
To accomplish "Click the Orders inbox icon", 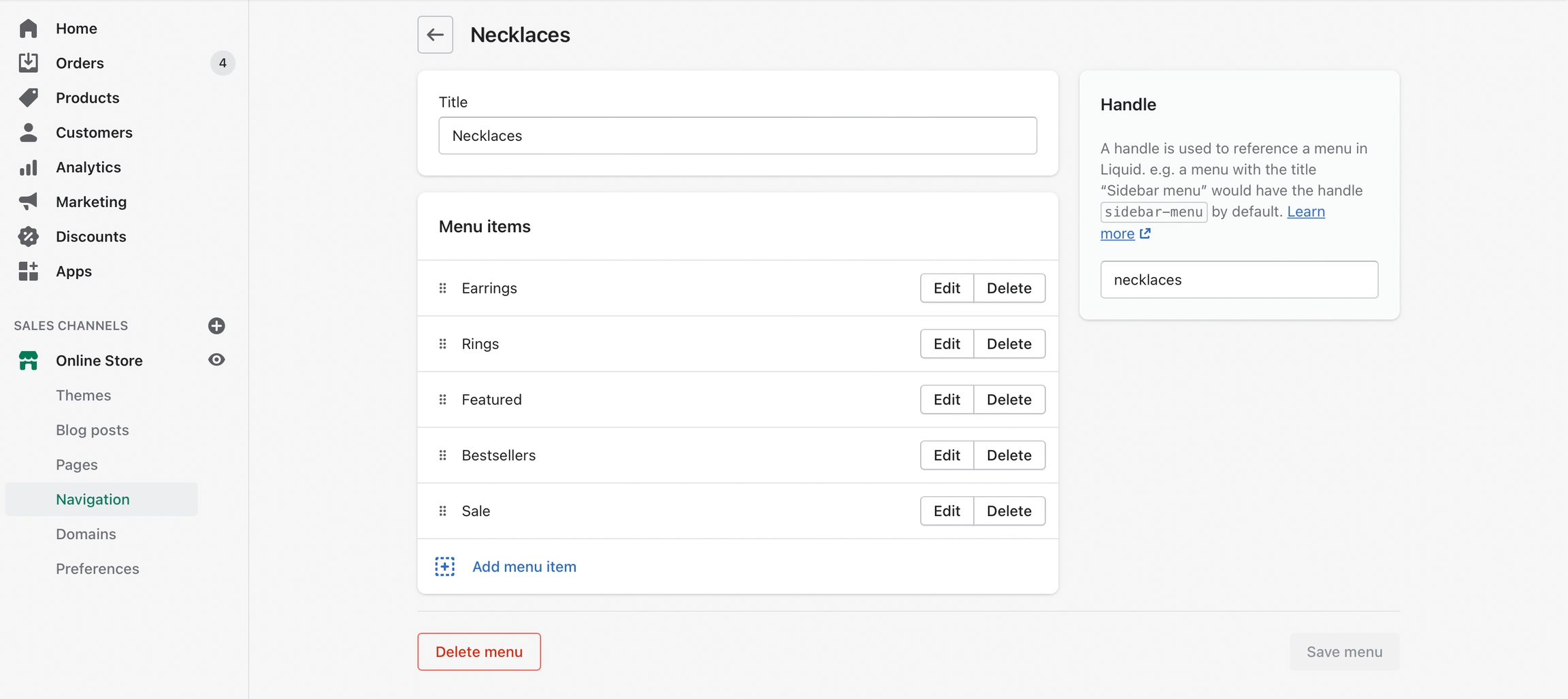I will (x=29, y=63).
